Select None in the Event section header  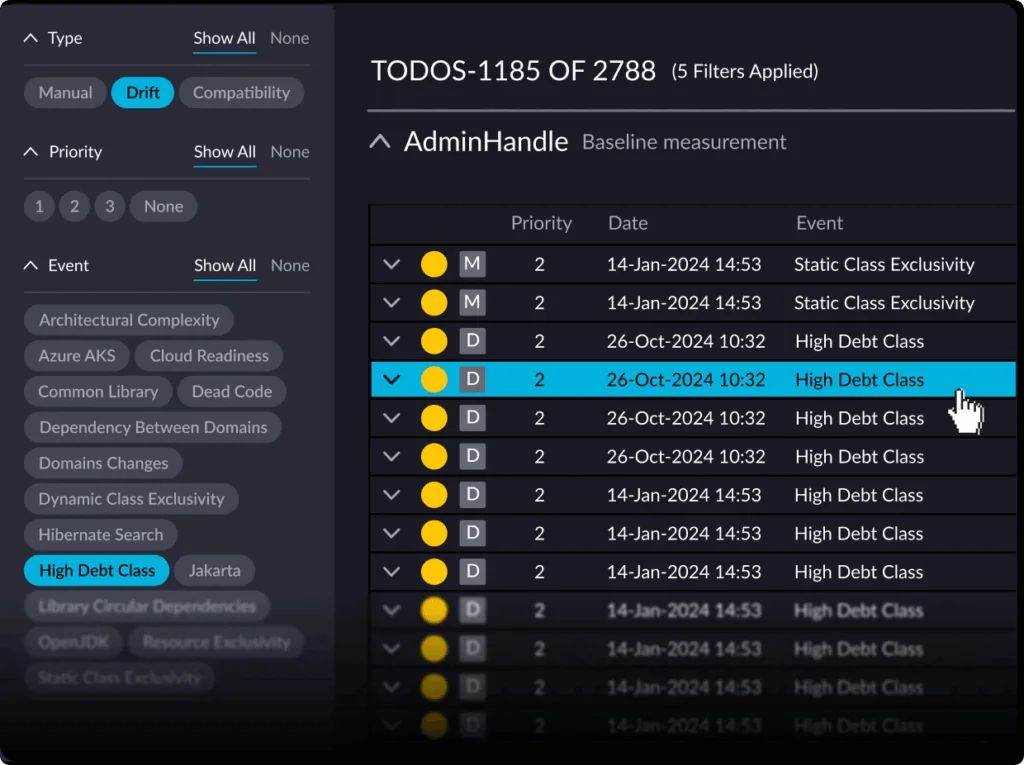click(289, 266)
